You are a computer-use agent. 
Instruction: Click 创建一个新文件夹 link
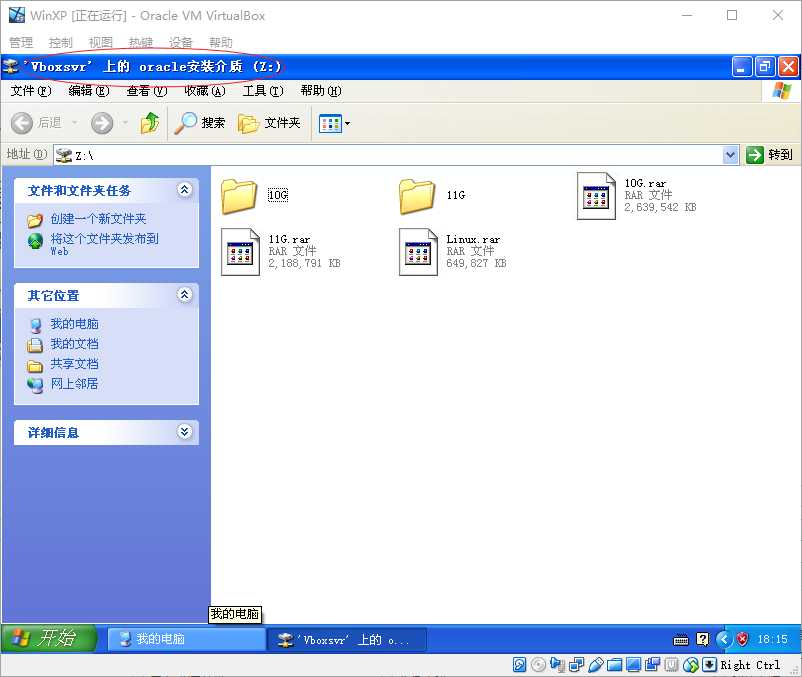tap(98, 219)
